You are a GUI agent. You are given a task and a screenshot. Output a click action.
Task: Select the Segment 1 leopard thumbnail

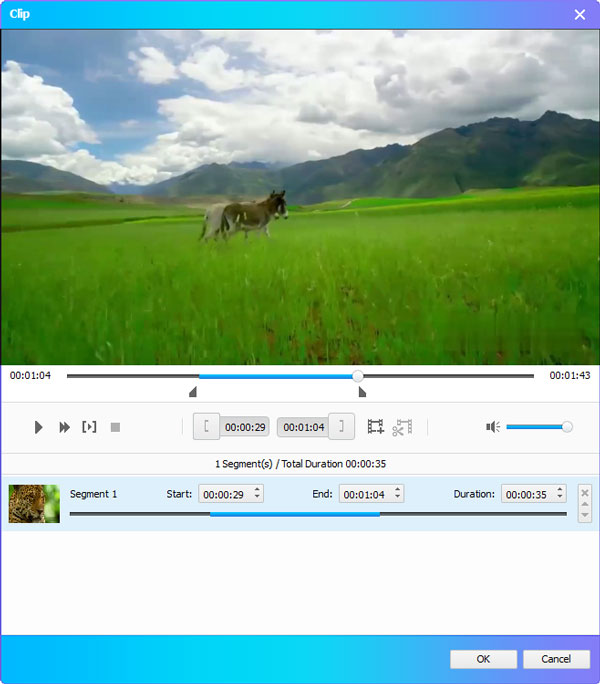tap(34, 503)
